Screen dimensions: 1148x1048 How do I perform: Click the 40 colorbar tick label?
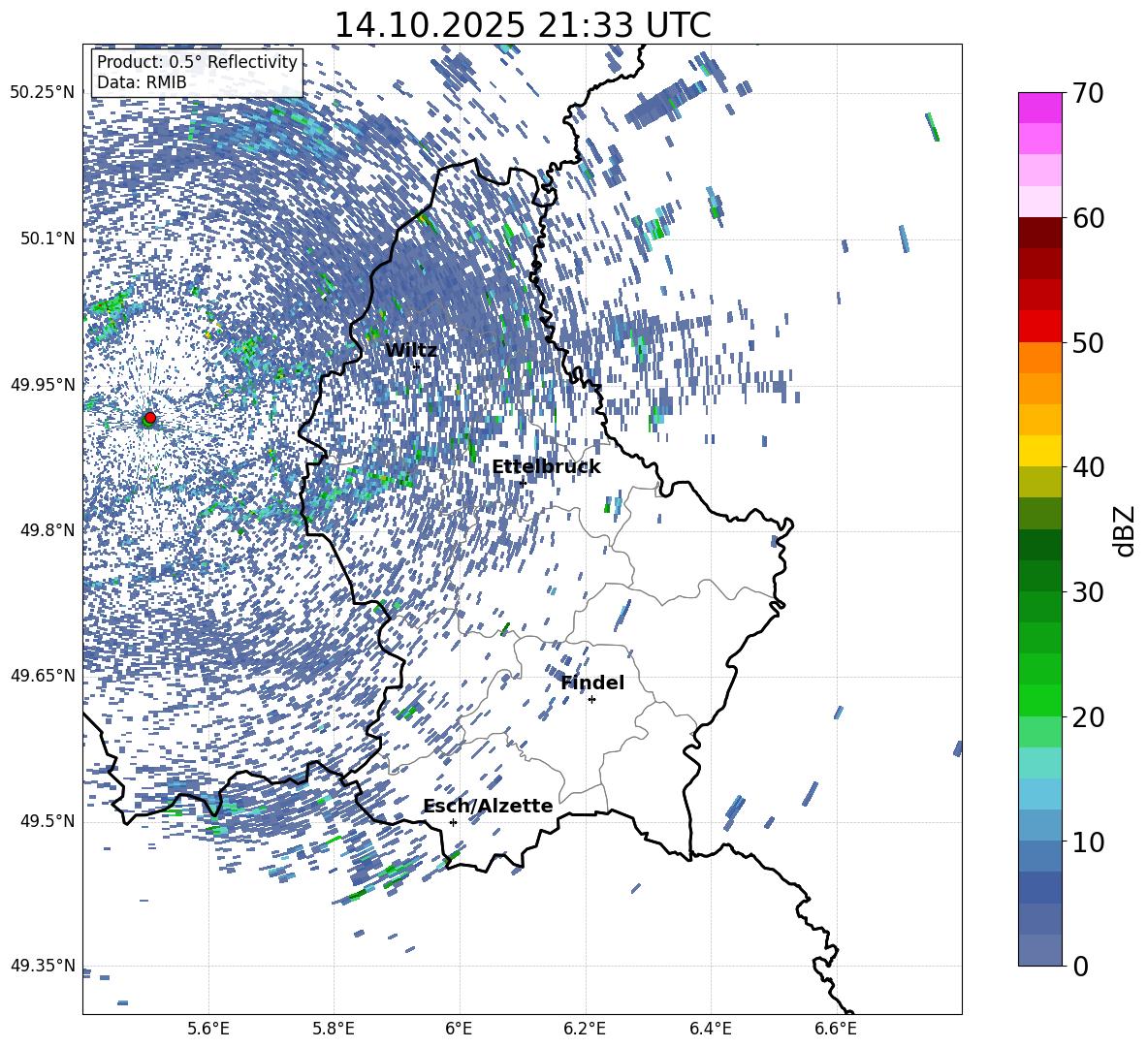(1088, 467)
